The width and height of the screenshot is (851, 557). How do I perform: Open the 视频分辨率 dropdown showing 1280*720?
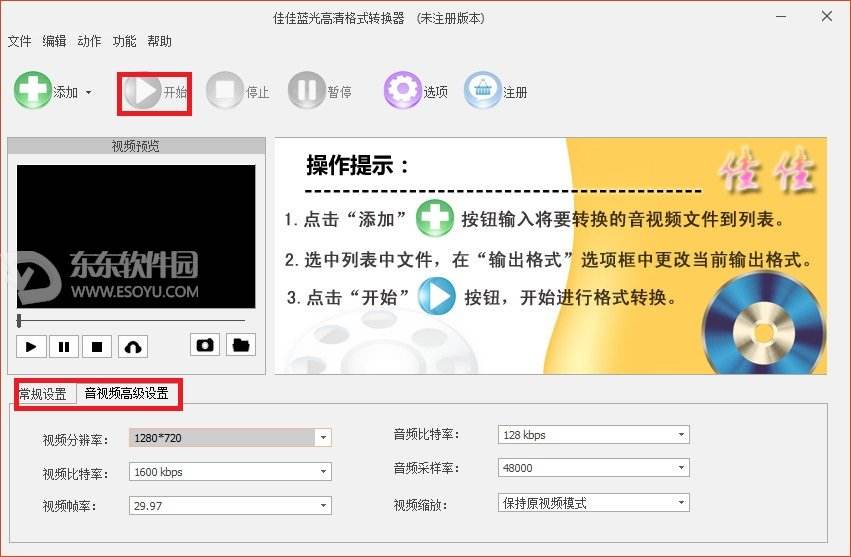pyautogui.click(x=230, y=438)
